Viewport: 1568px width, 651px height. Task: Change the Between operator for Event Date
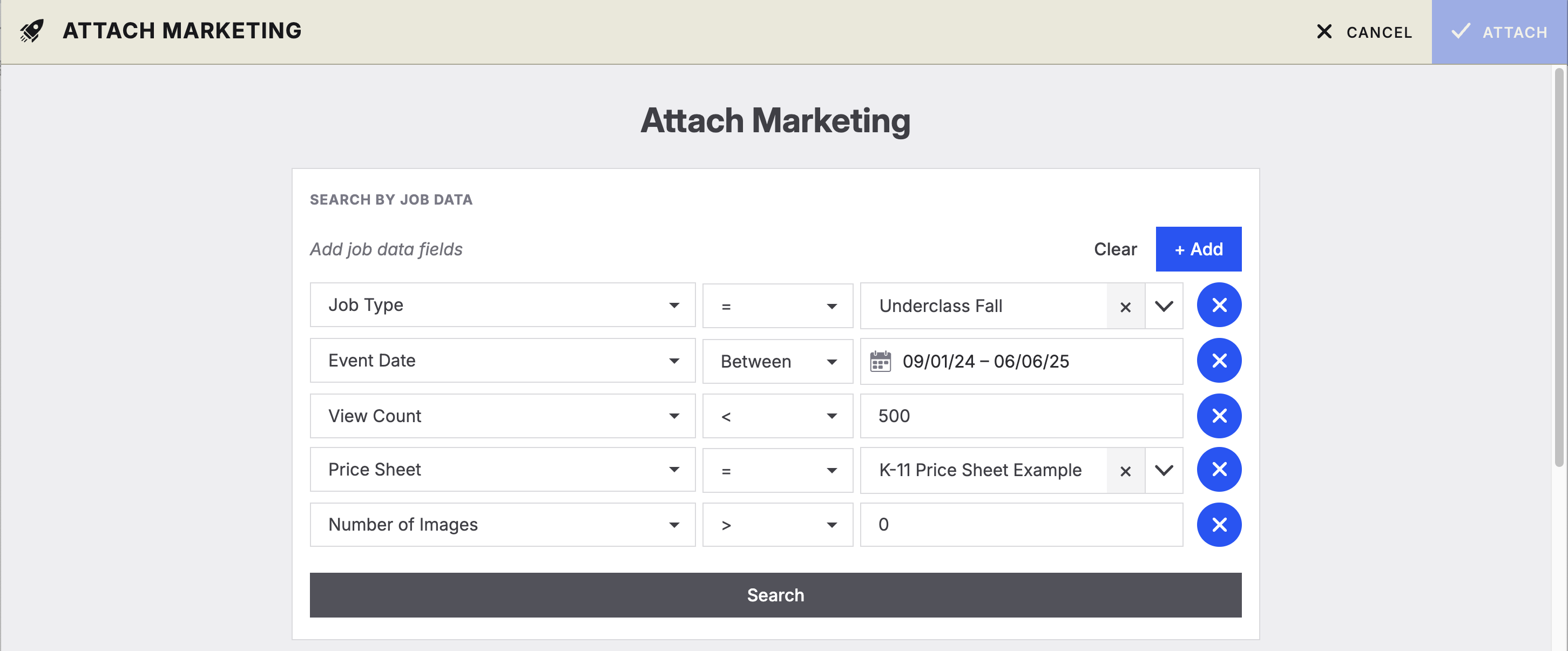pyautogui.click(x=778, y=361)
